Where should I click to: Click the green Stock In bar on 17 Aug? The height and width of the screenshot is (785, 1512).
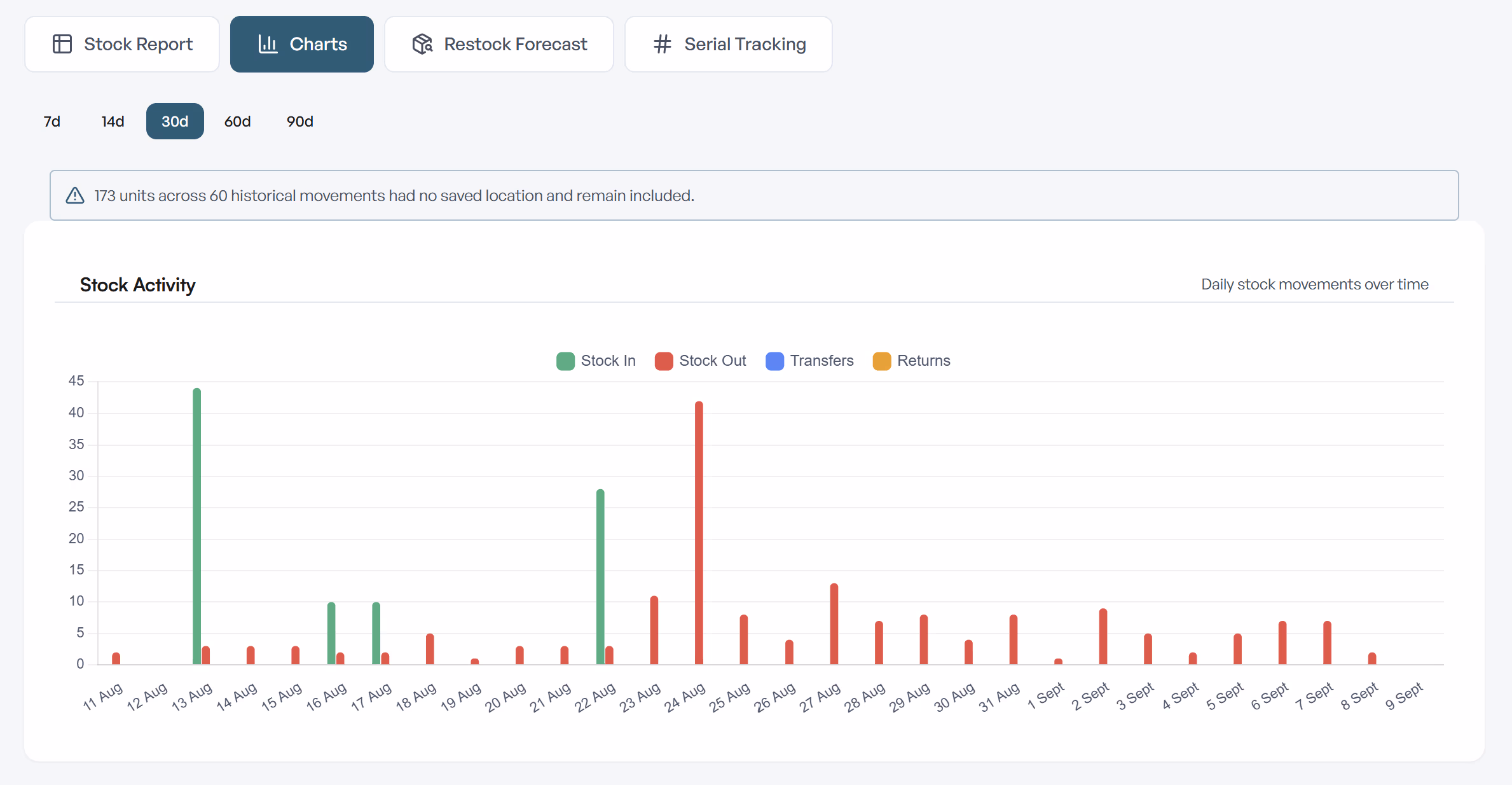click(376, 634)
